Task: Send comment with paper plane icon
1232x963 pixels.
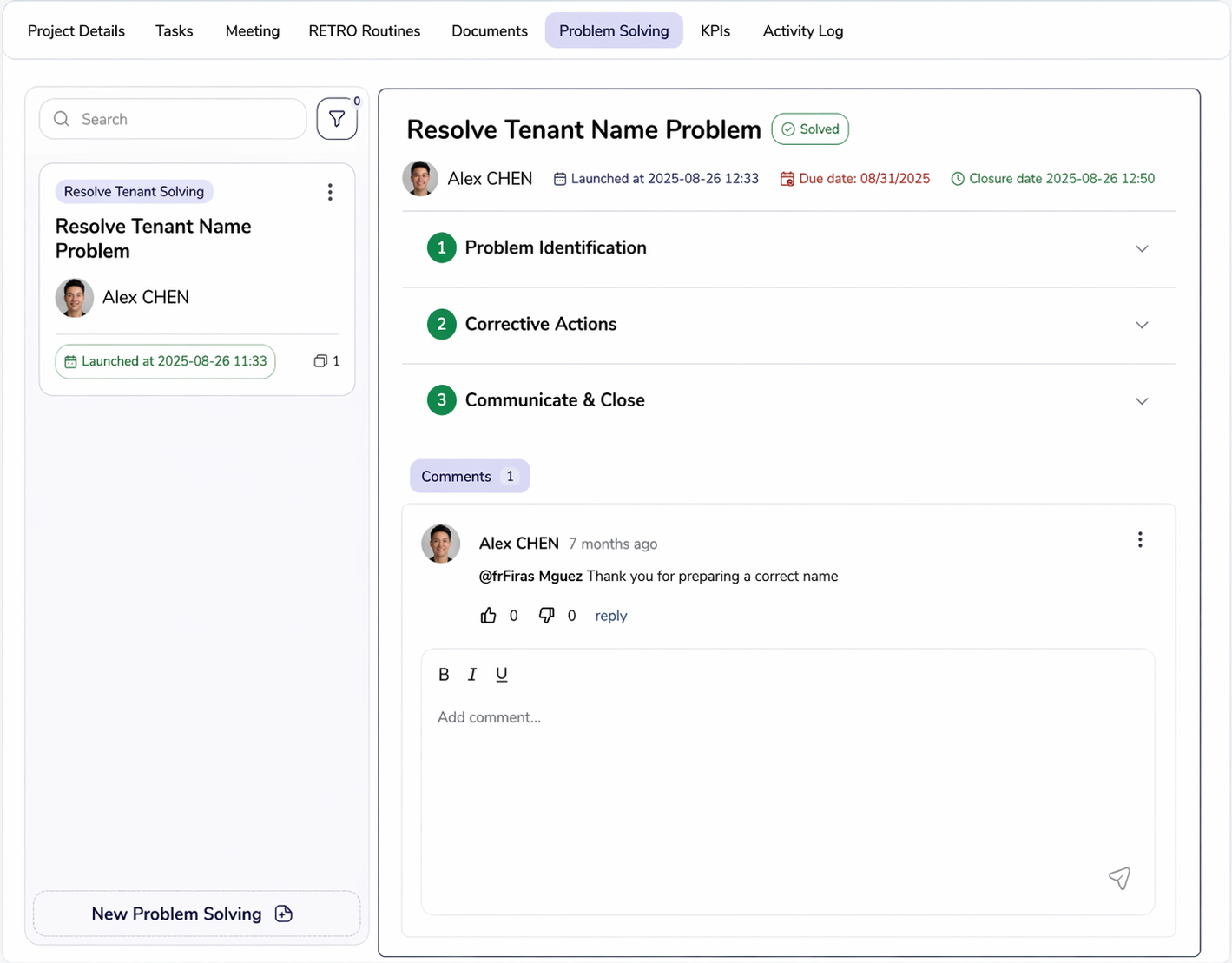Action: point(1119,878)
